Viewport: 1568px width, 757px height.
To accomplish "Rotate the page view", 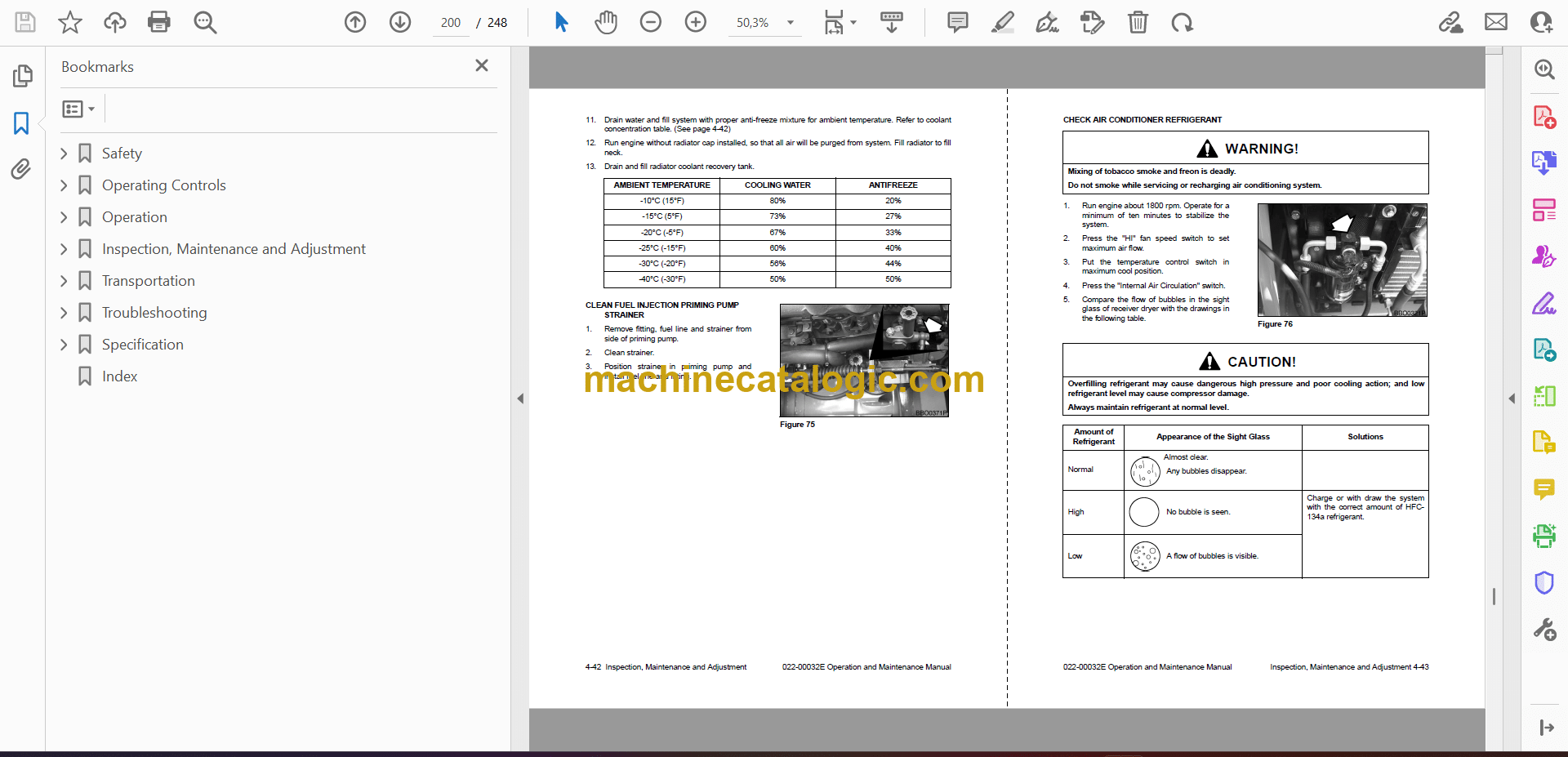I will point(1182,22).
